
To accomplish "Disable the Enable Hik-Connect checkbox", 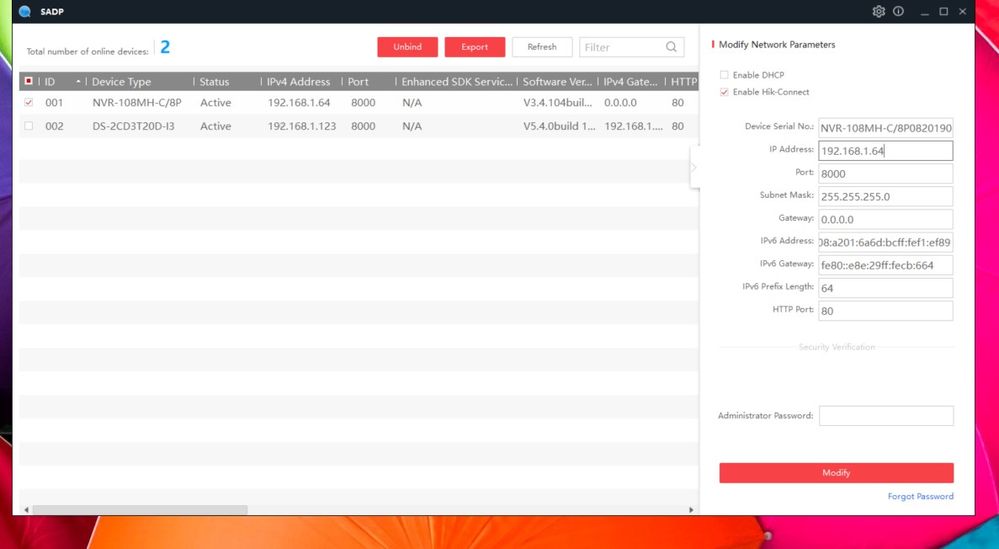I will click(724, 92).
